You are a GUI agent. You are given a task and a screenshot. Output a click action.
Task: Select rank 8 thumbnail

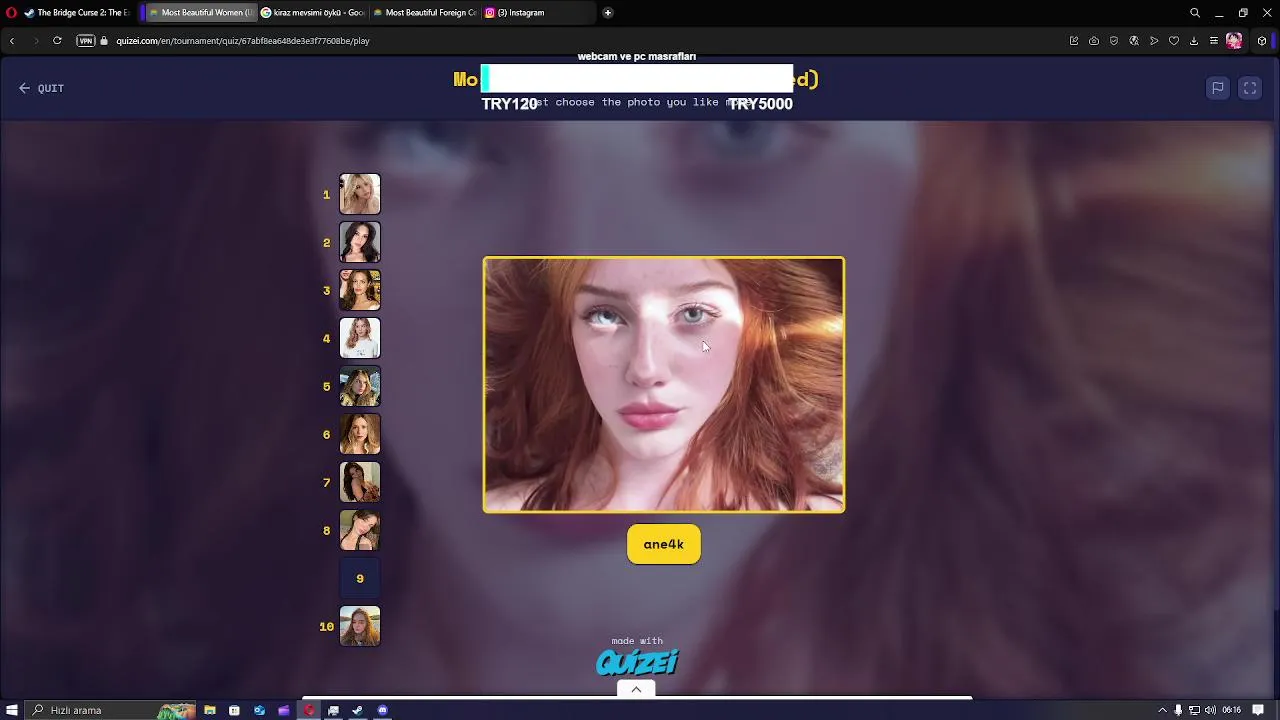point(360,530)
